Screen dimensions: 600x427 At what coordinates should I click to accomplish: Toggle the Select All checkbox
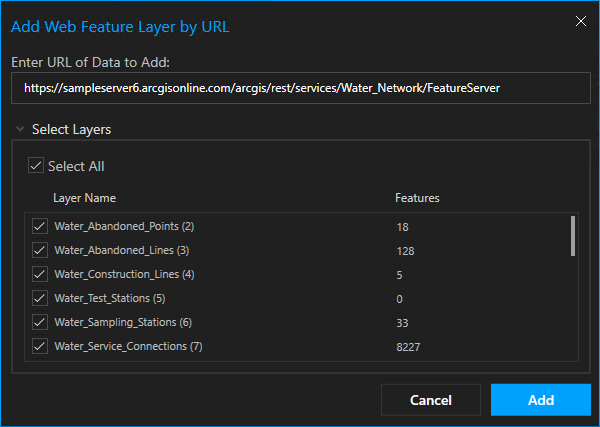point(36,166)
